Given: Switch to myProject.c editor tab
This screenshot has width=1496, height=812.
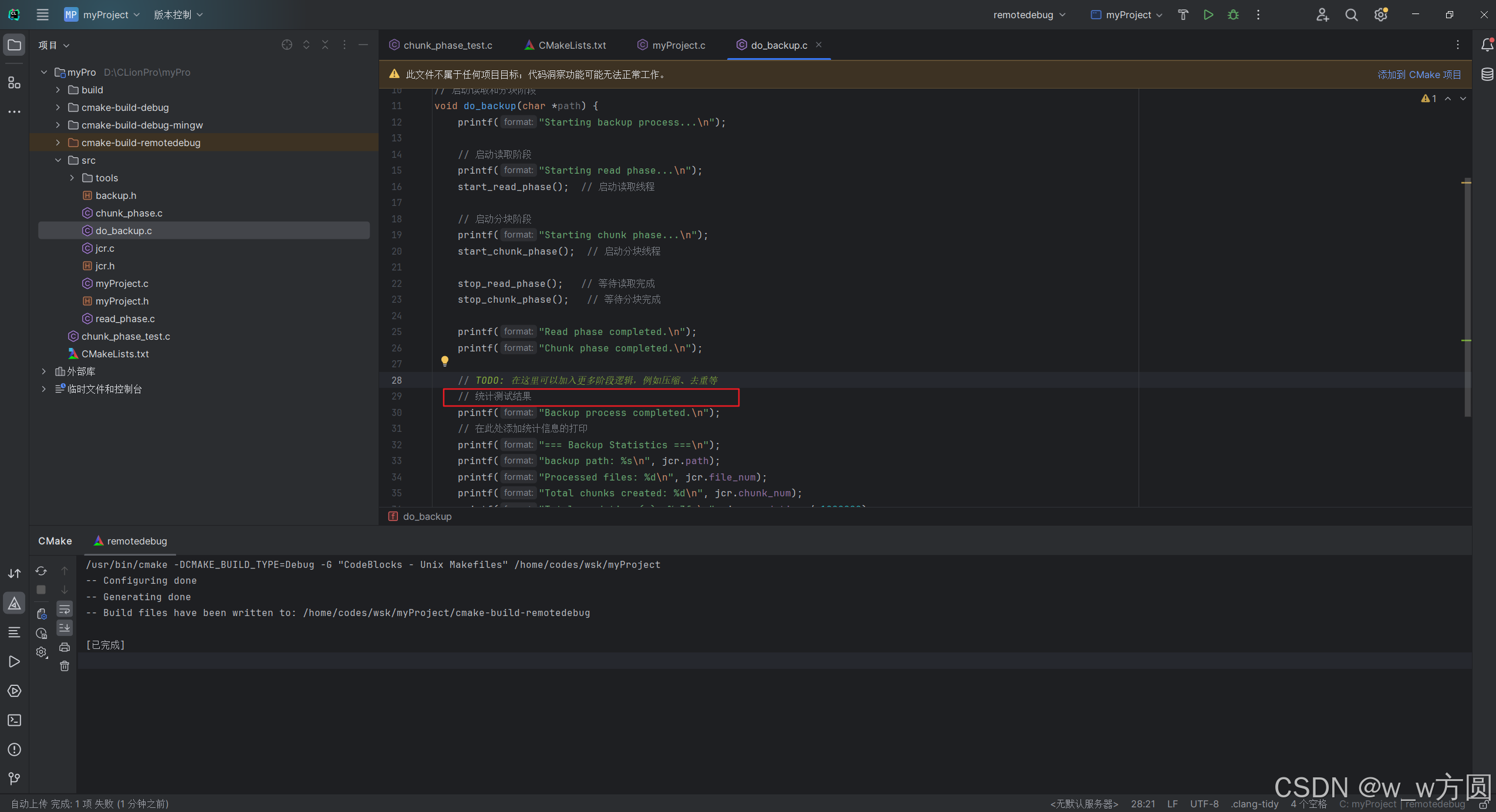Looking at the screenshot, I should pos(671,45).
